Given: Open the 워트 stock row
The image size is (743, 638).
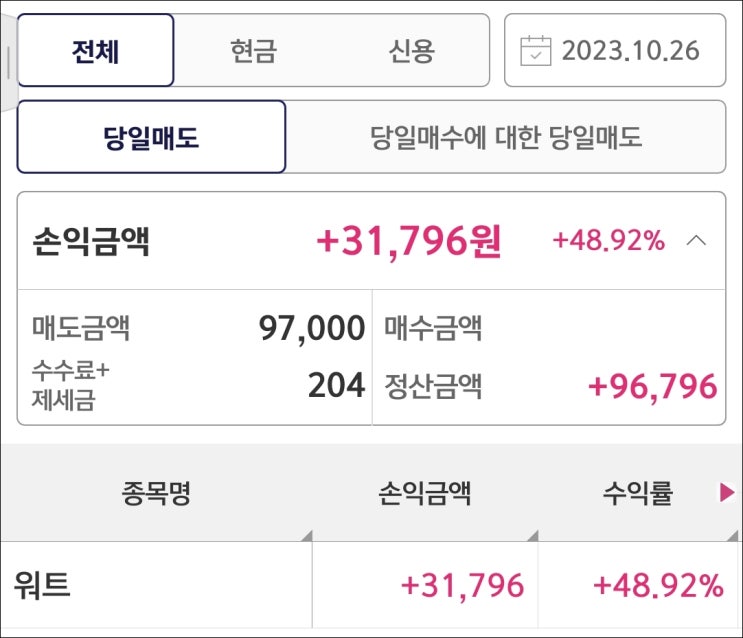Looking at the screenshot, I should (x=43, y=585).
